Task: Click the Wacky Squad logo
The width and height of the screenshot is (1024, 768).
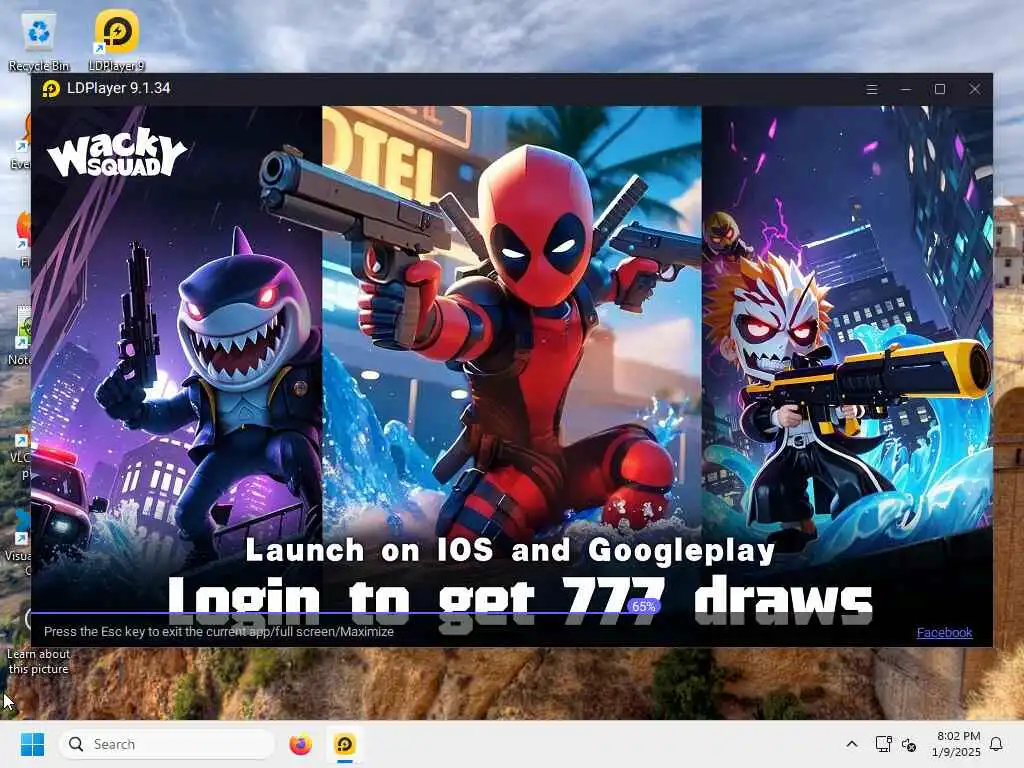Action: click(117, 153)
